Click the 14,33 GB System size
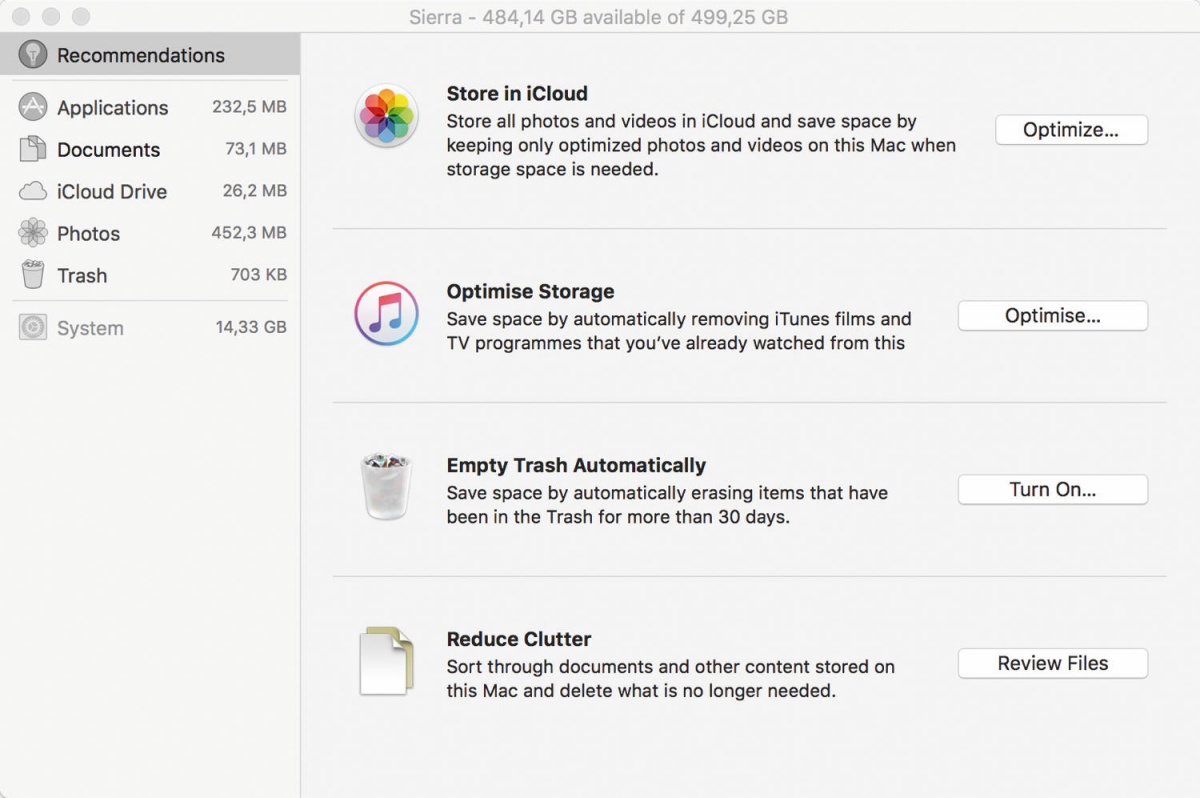 click(x=251, y=327)
